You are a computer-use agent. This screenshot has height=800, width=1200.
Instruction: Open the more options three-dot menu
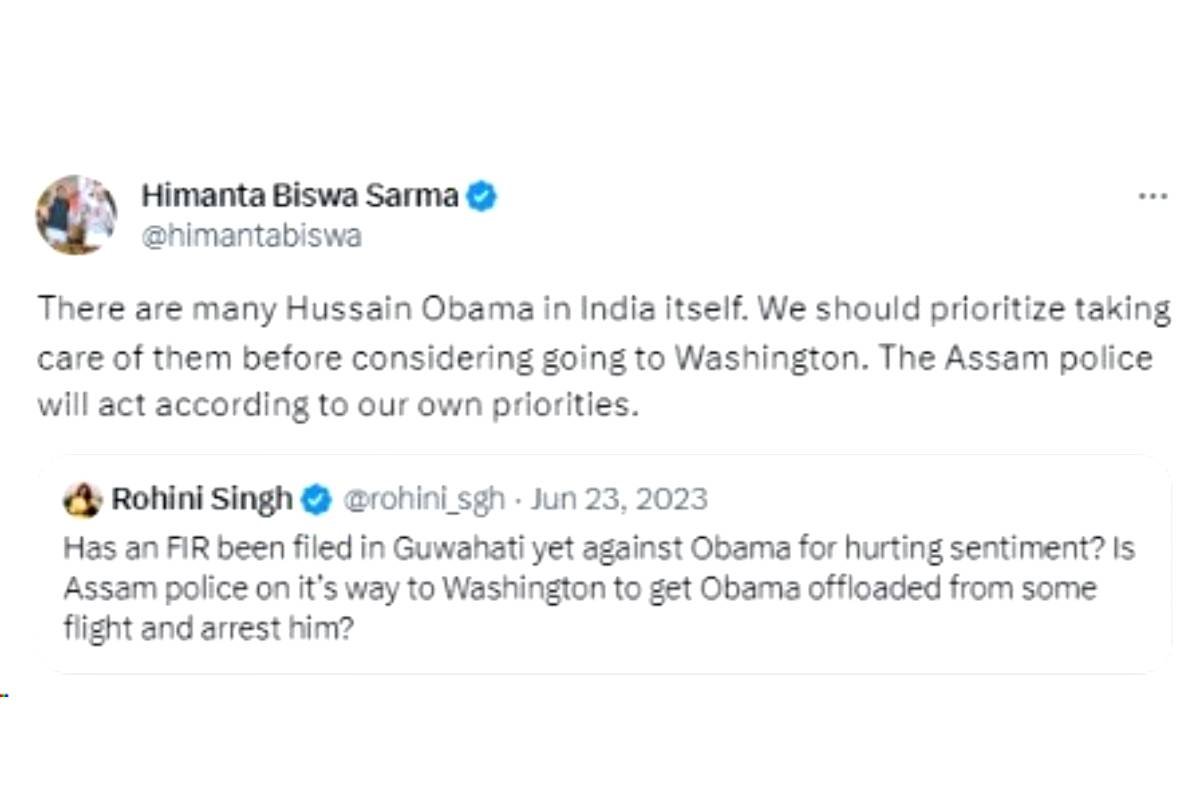click(x=1152, y=197)
